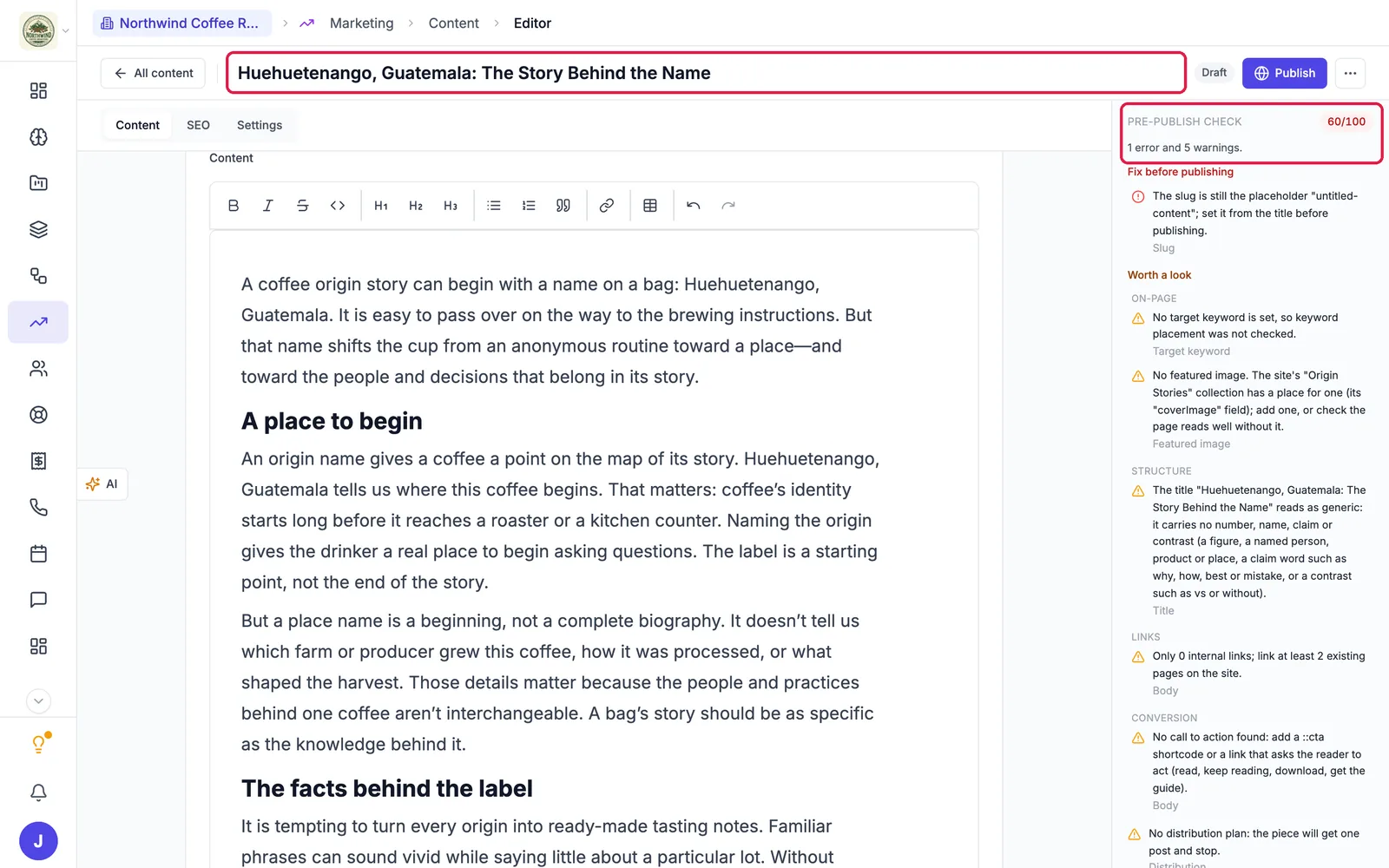Go to Content breadcrumb
Screen dimensions: 1389x868
point(453,23)
